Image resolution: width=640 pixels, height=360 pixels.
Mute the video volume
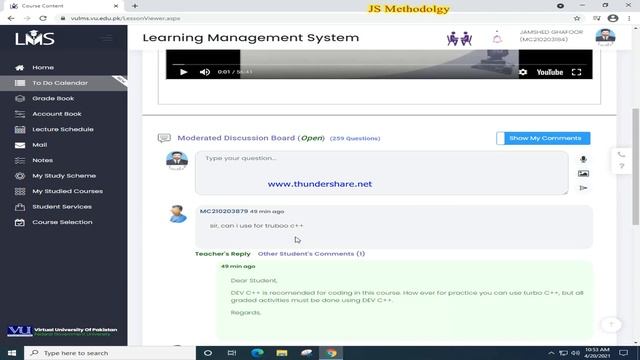tap(205, 72)
